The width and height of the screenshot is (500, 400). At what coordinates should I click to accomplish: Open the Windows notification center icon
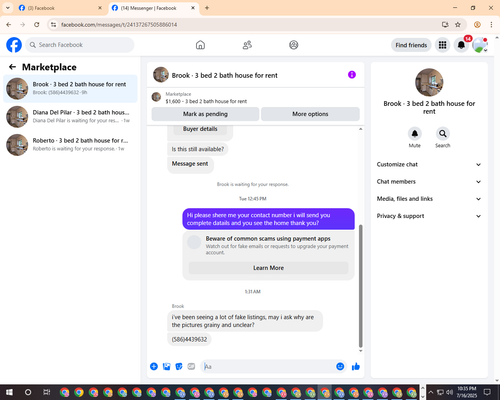pos(487,392)
